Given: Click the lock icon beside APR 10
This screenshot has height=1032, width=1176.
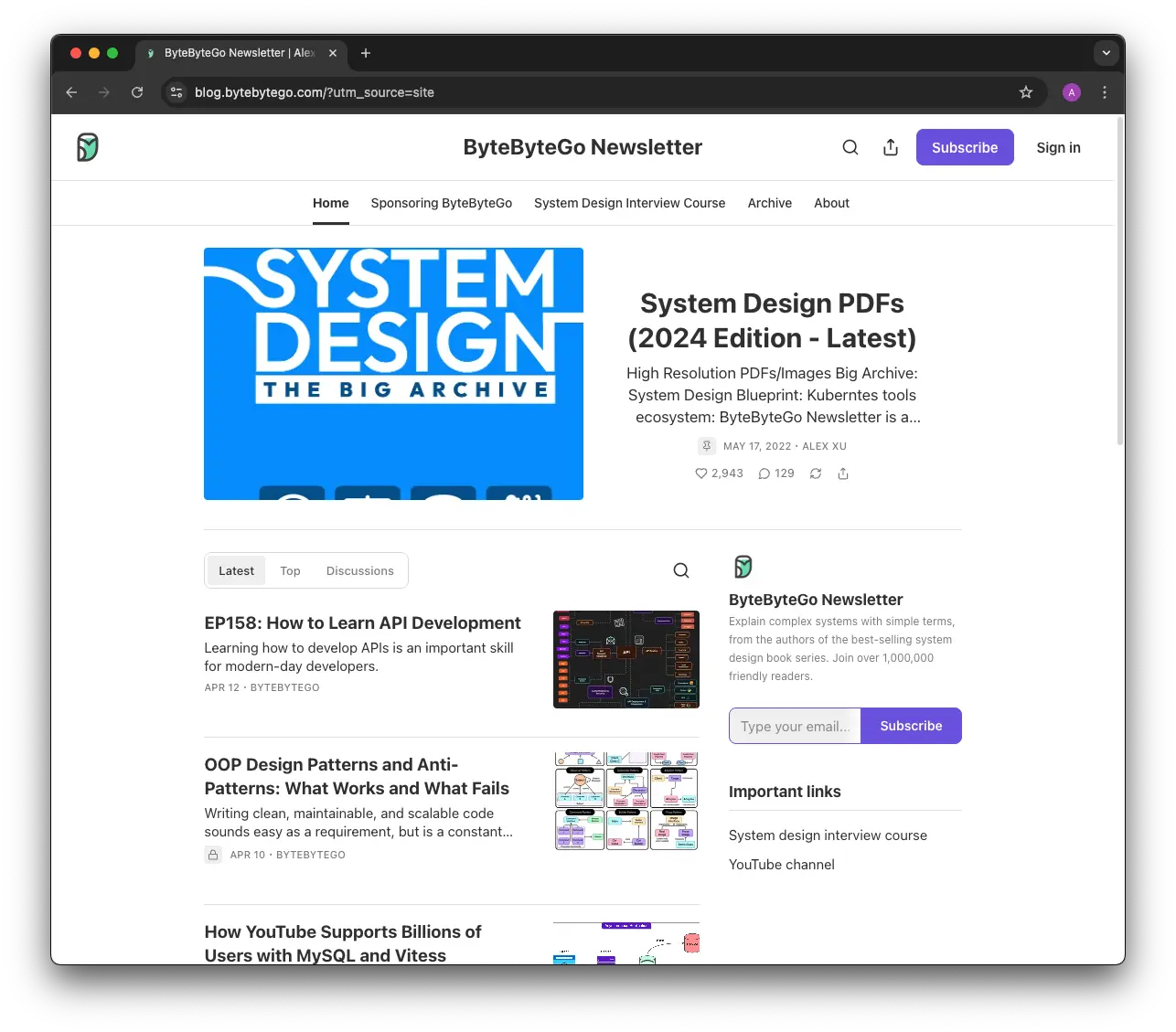Looking at the screenshot, I should coord(213,855).
